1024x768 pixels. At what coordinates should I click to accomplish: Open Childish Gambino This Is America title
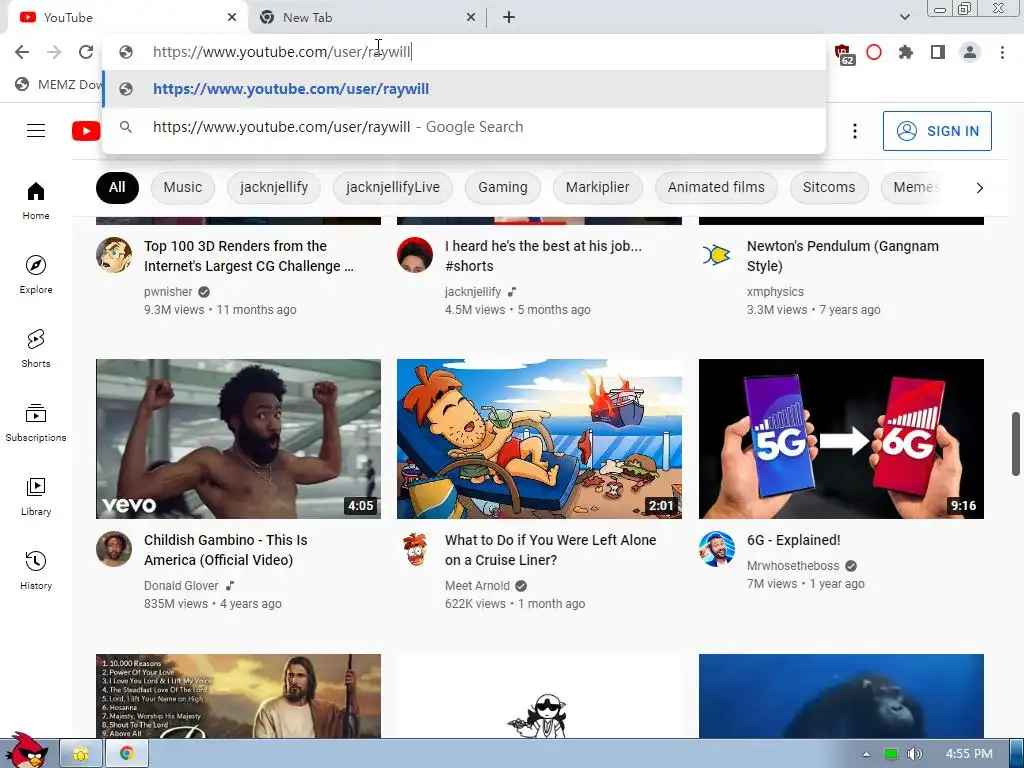click(225, 550)
